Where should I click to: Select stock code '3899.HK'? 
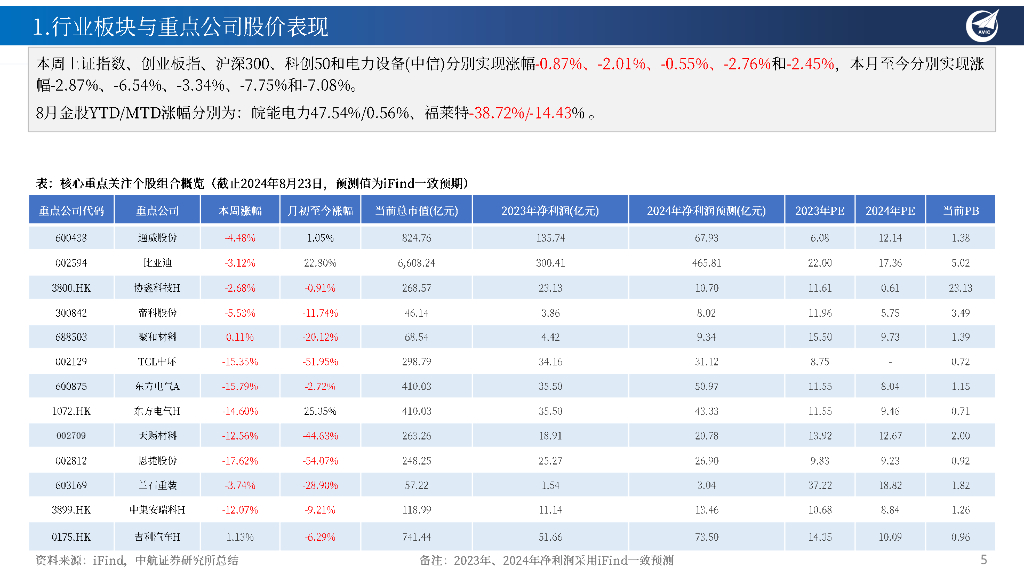(x=71, y=509)
